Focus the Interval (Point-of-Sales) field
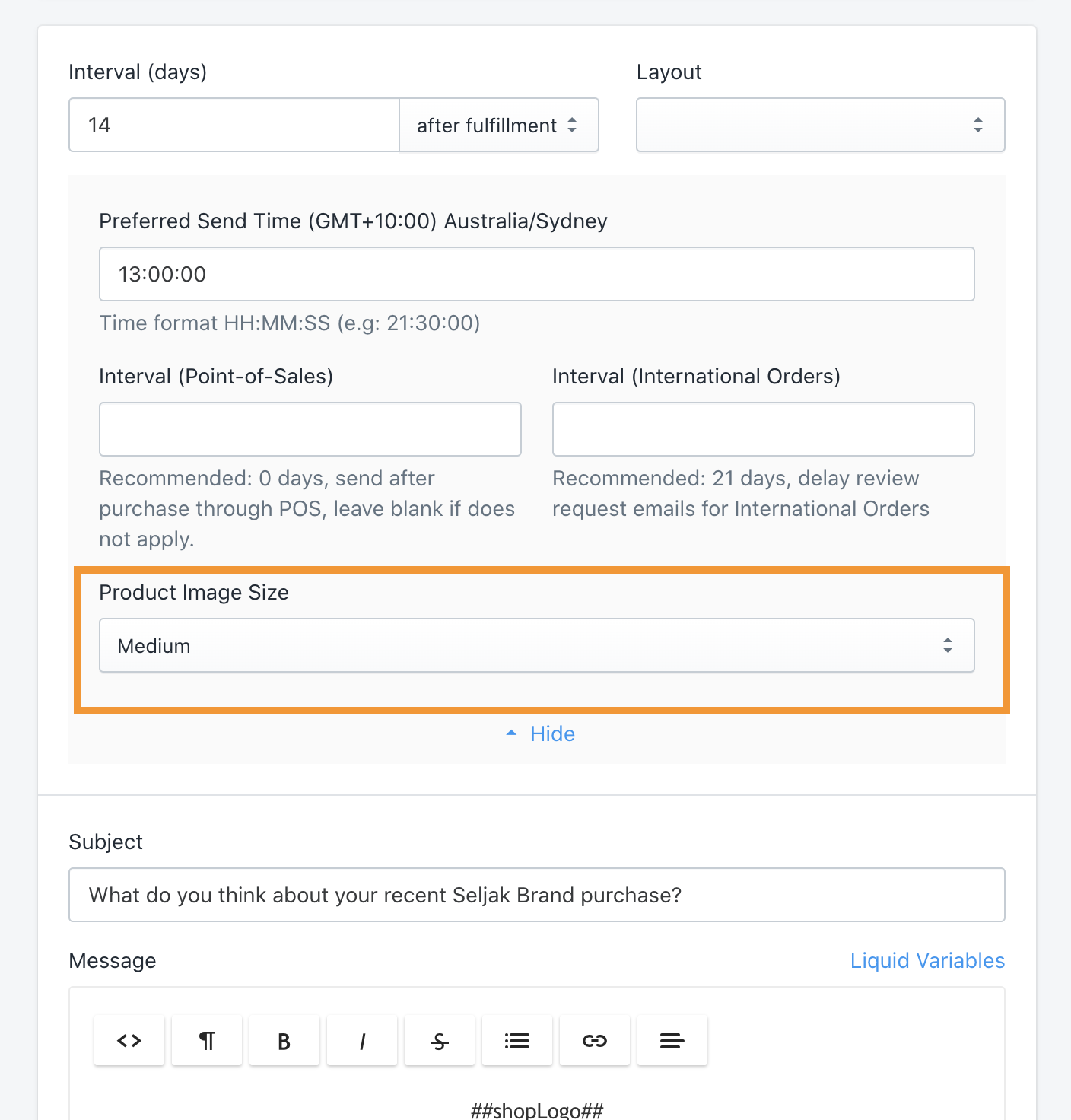 (310, 429)
